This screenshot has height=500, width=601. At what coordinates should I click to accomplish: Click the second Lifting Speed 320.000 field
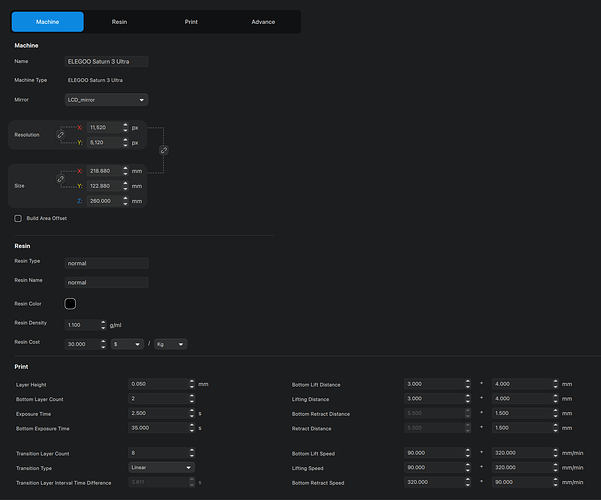click(522, 468)
